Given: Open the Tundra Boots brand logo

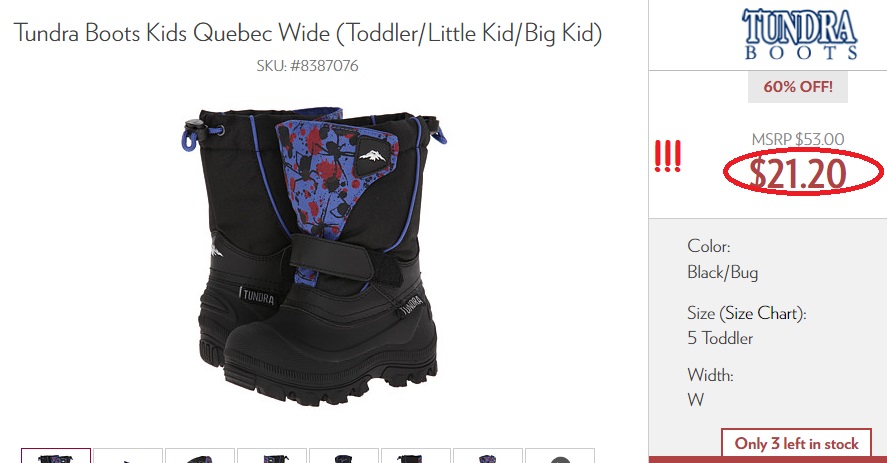Looking at the screenshot, I should [x=799, y=35].
